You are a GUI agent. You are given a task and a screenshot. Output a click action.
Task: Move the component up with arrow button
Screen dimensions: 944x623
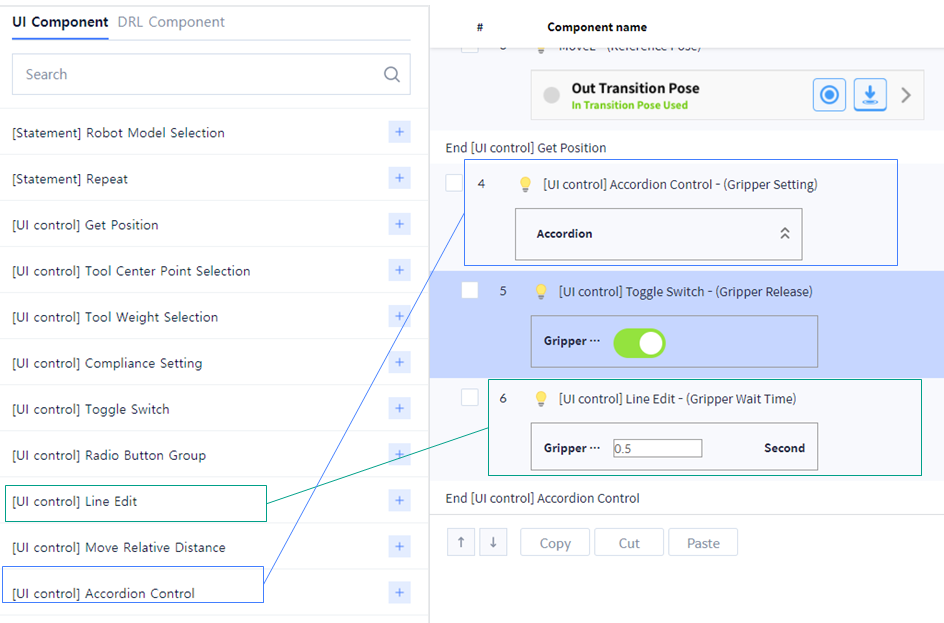coord(460,542)
